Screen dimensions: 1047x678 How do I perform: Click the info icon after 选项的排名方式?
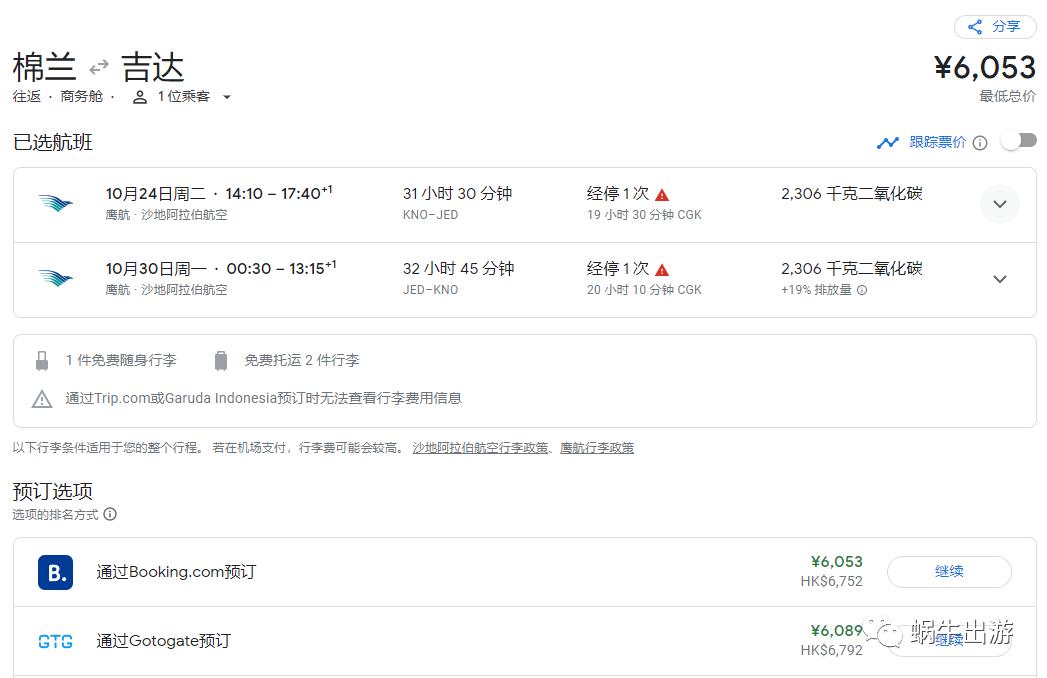(110, 514)
